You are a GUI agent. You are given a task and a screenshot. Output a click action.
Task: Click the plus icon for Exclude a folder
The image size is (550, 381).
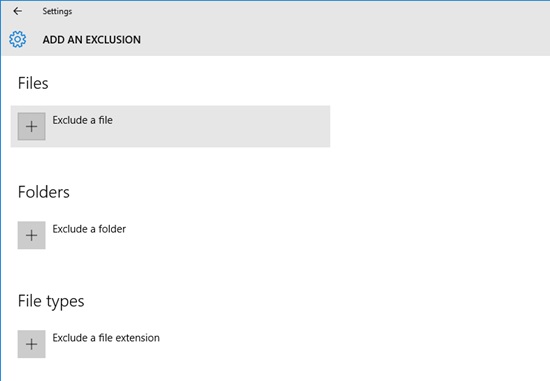point(32,235)
